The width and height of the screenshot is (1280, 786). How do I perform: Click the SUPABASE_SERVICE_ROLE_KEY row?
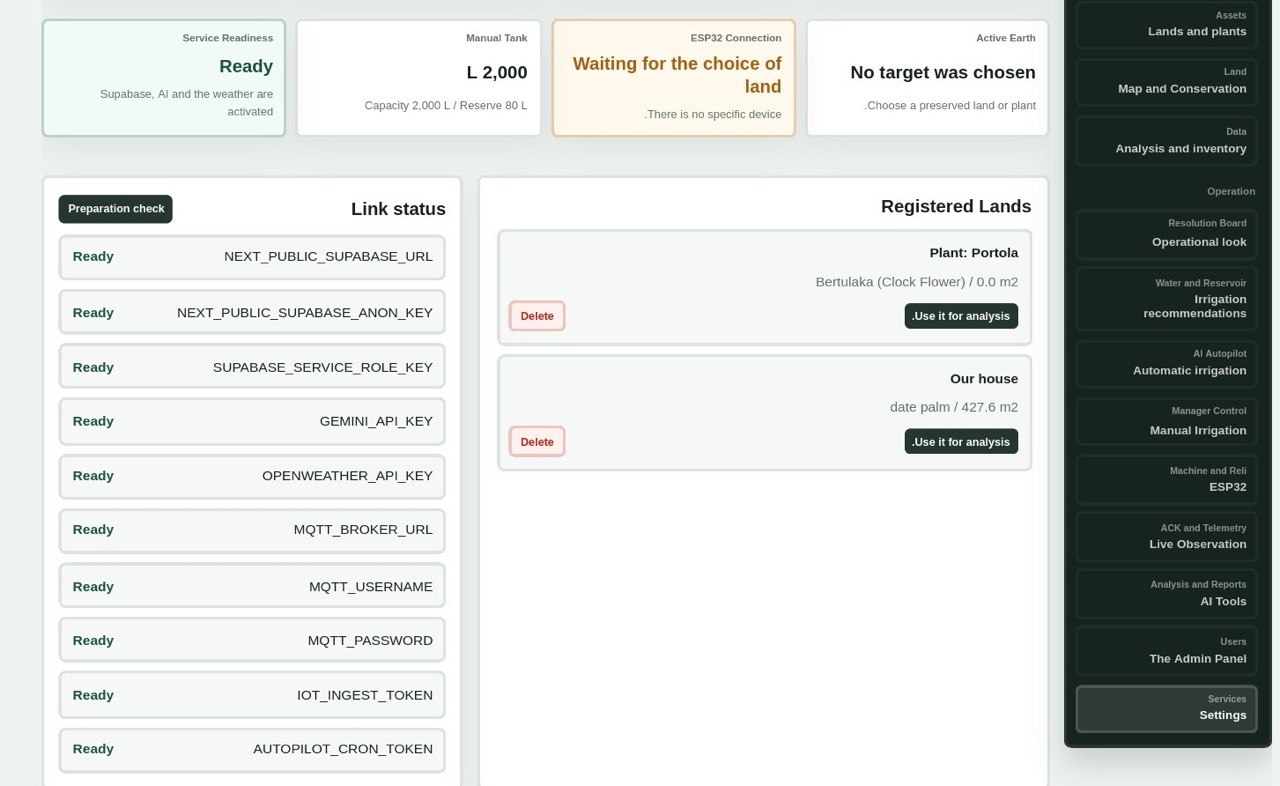point(252,367)
